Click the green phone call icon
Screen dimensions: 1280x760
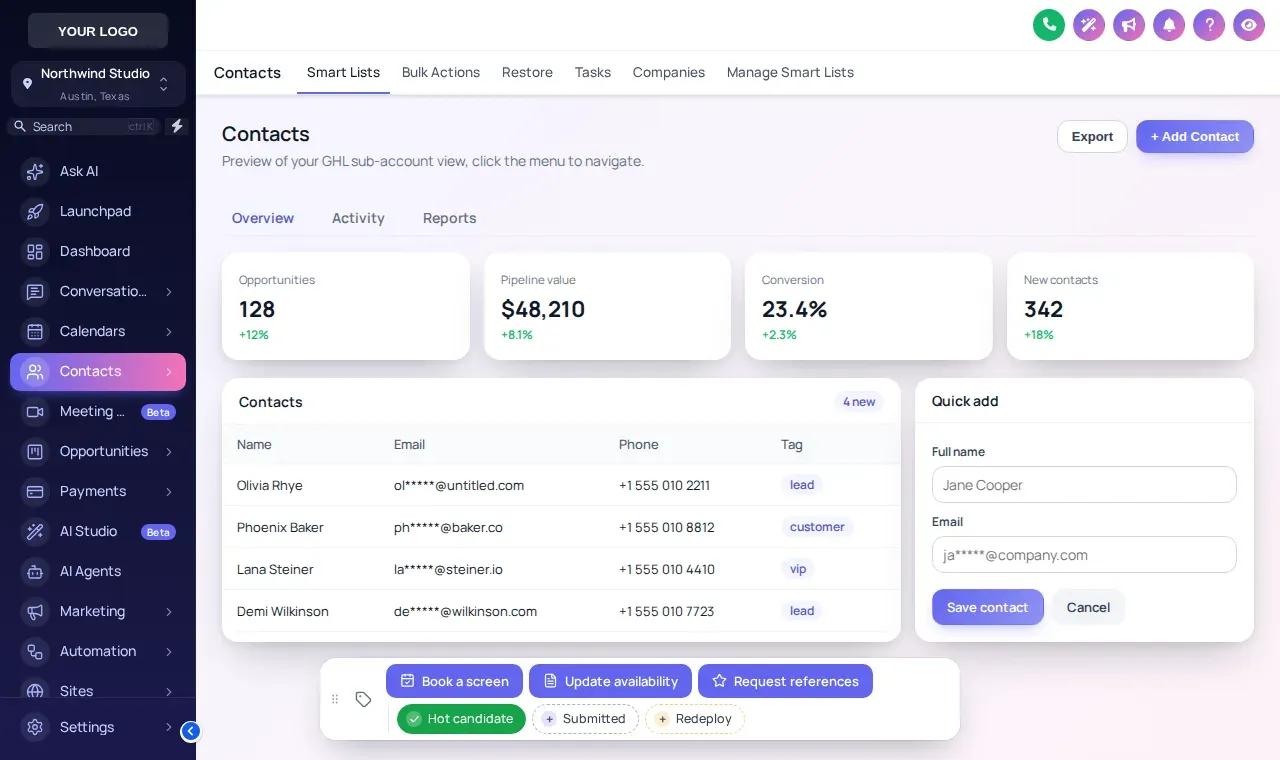click(1049, 25)
